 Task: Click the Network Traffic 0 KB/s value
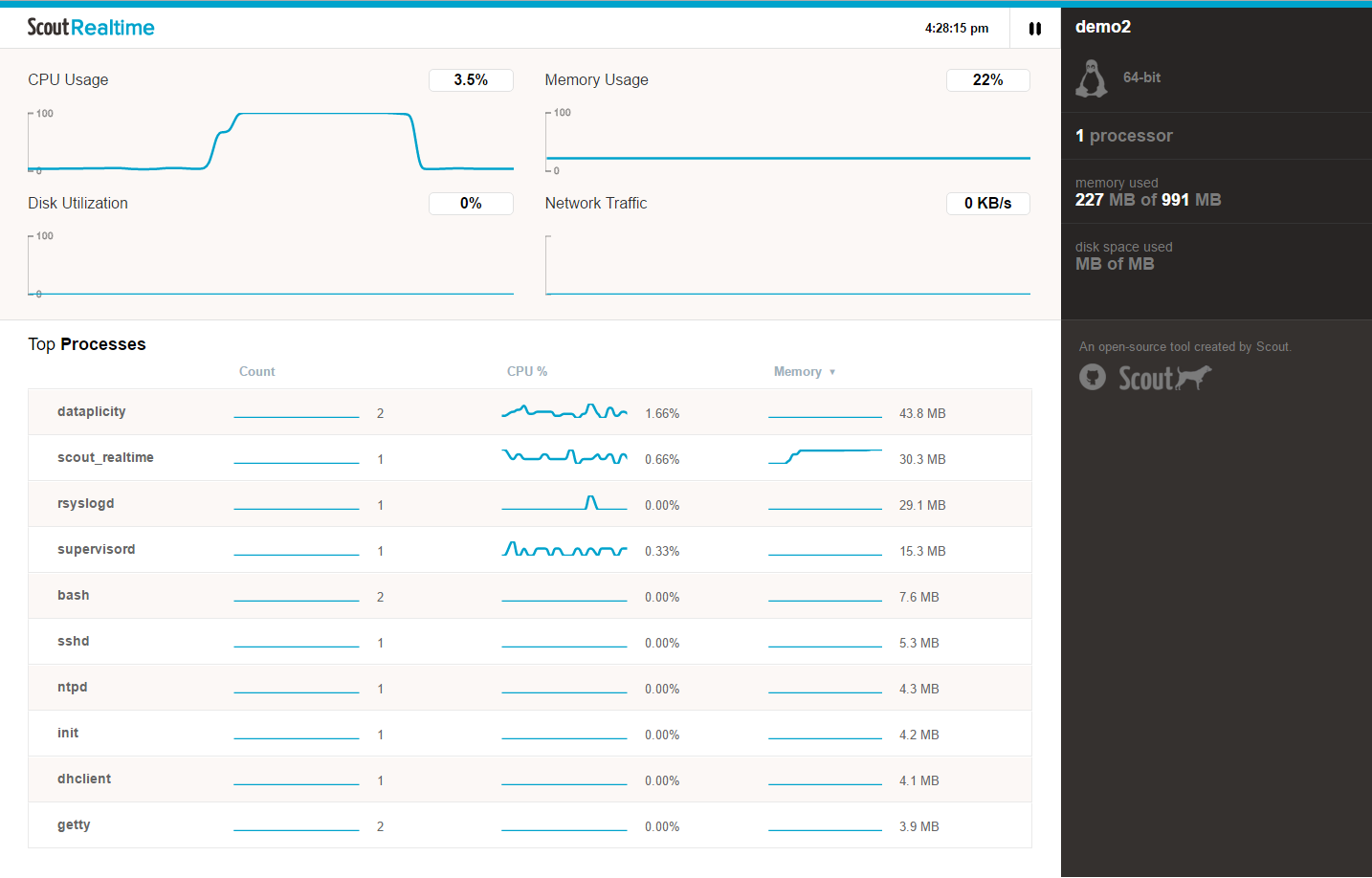pos(988,204)
